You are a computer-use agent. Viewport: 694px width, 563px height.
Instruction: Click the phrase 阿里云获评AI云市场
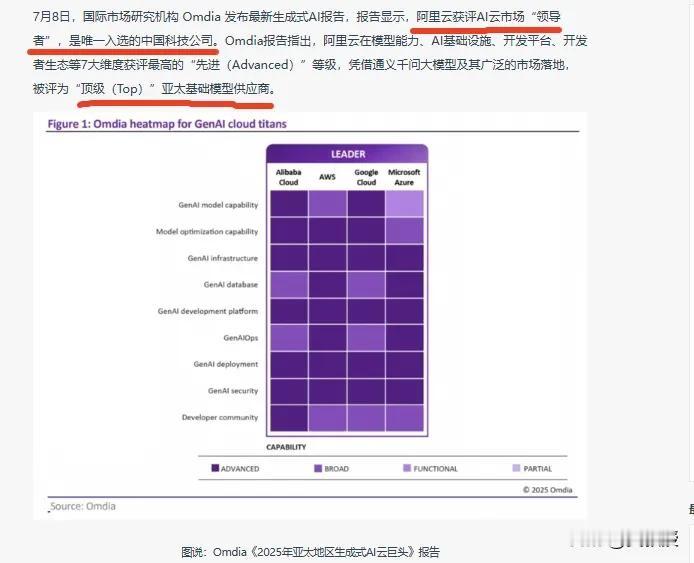click(470, 17)
